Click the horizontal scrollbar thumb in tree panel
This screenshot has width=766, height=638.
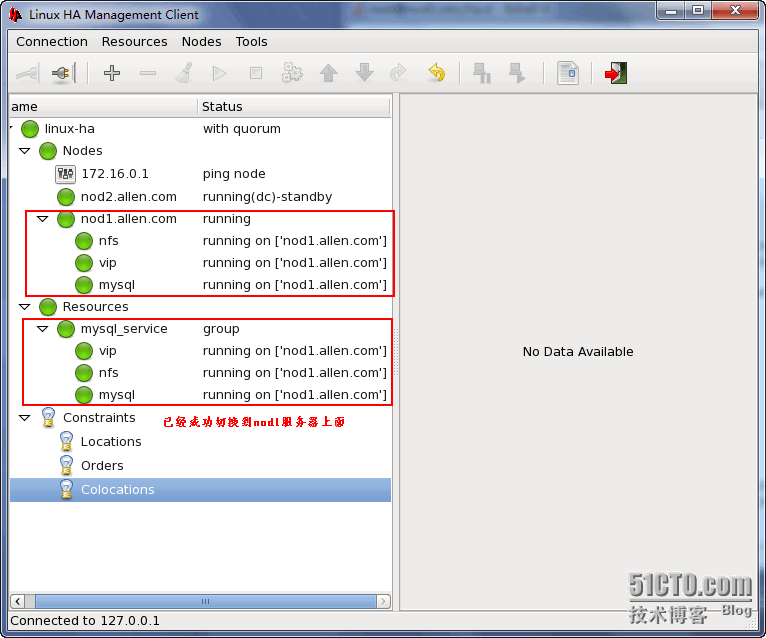206,601
